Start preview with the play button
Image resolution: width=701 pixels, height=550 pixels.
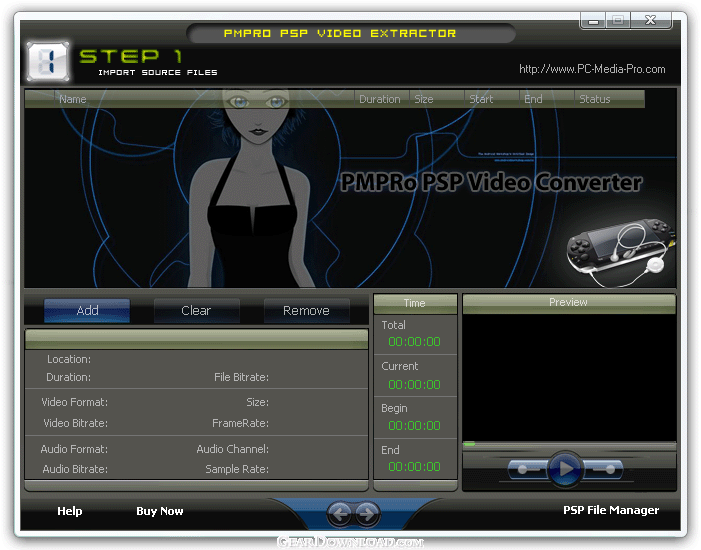(x=566, y=469)
